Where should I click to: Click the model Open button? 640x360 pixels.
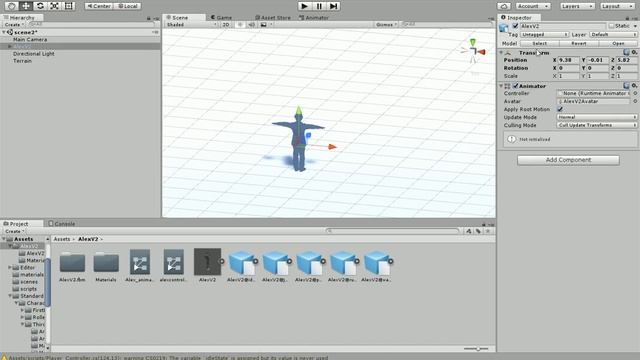[618, 43]
